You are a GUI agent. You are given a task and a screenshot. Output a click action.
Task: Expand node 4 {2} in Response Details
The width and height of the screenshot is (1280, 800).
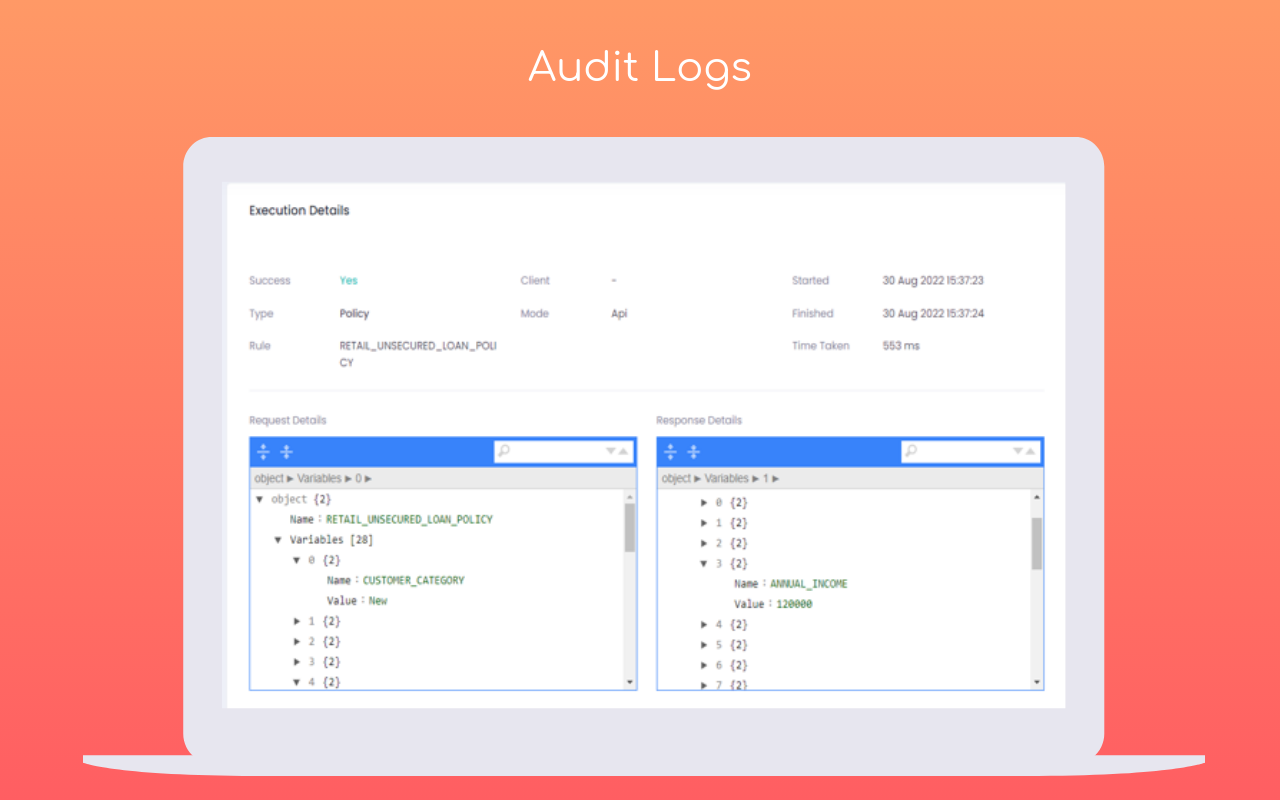704,624
